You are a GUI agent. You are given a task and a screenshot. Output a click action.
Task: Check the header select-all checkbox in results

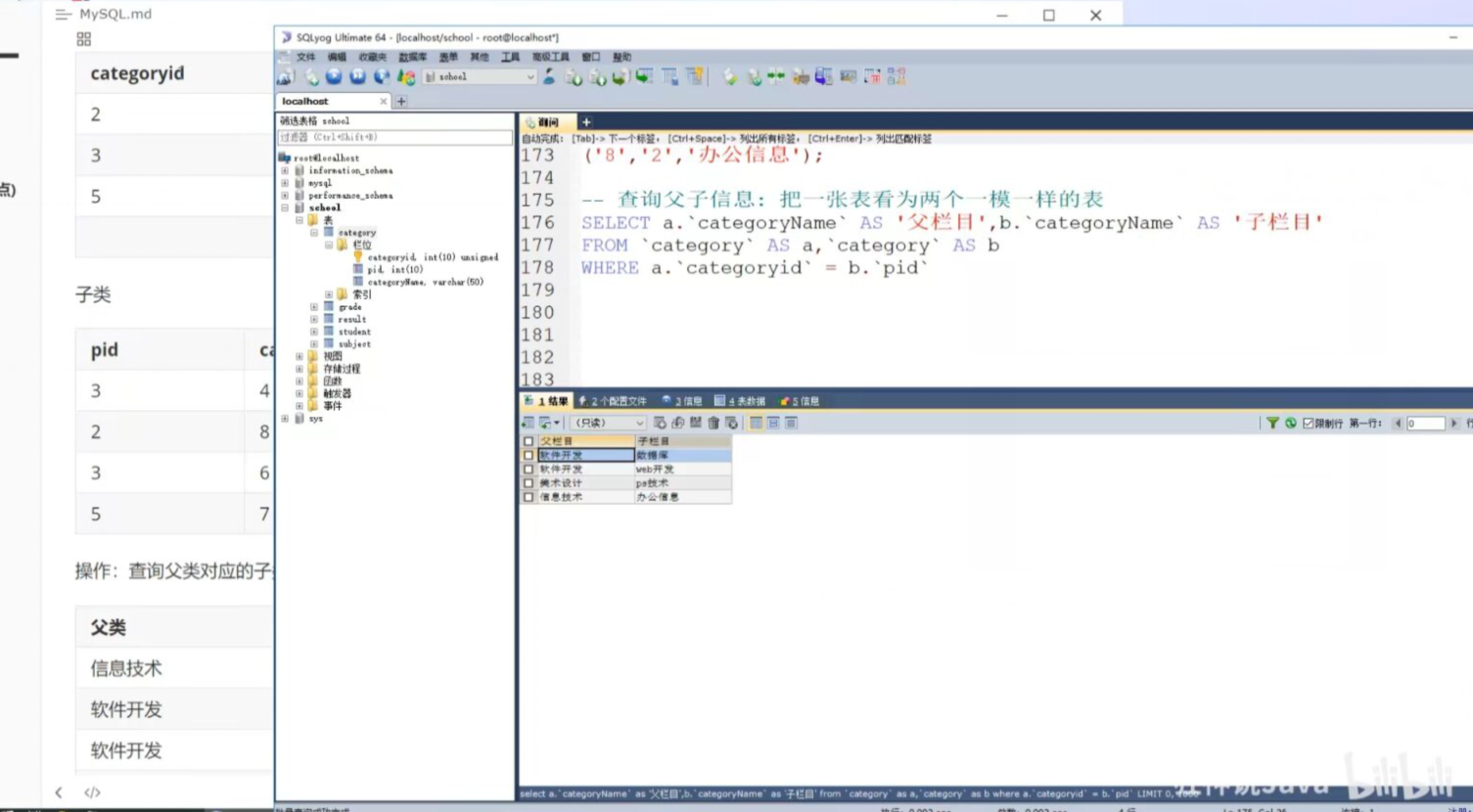point(529,441)
